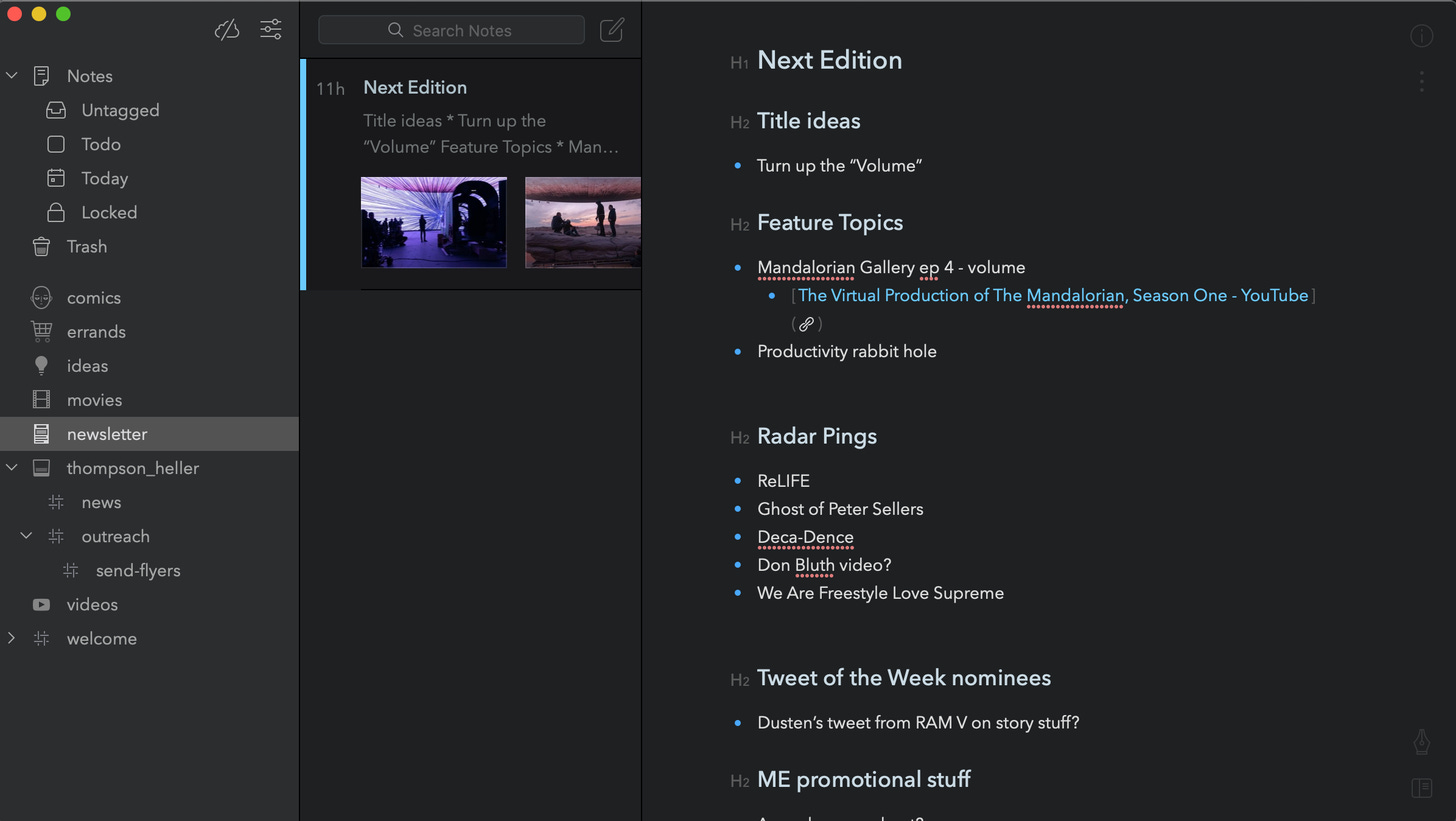Select the Untagged notes filter
This screenshot has width=1456, height=821.
coord(120,110)
